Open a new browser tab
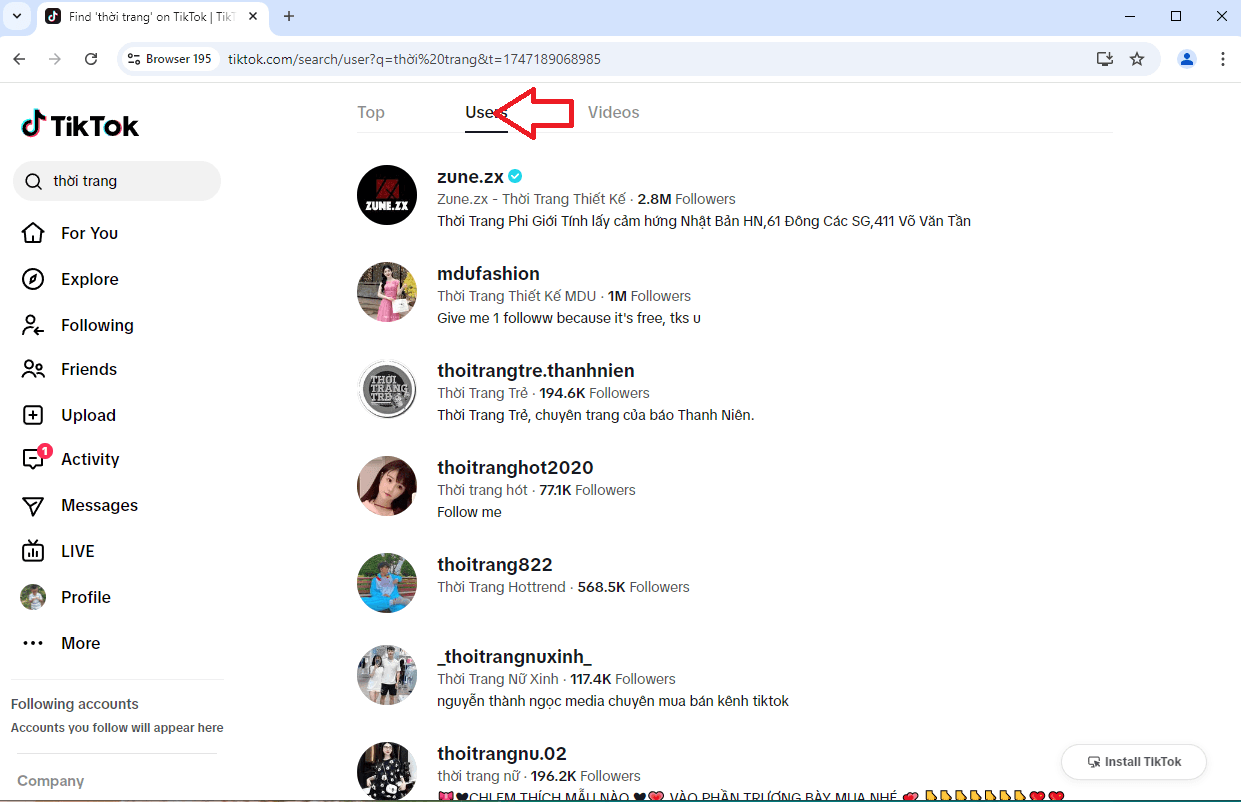 (x=289, y=16)
